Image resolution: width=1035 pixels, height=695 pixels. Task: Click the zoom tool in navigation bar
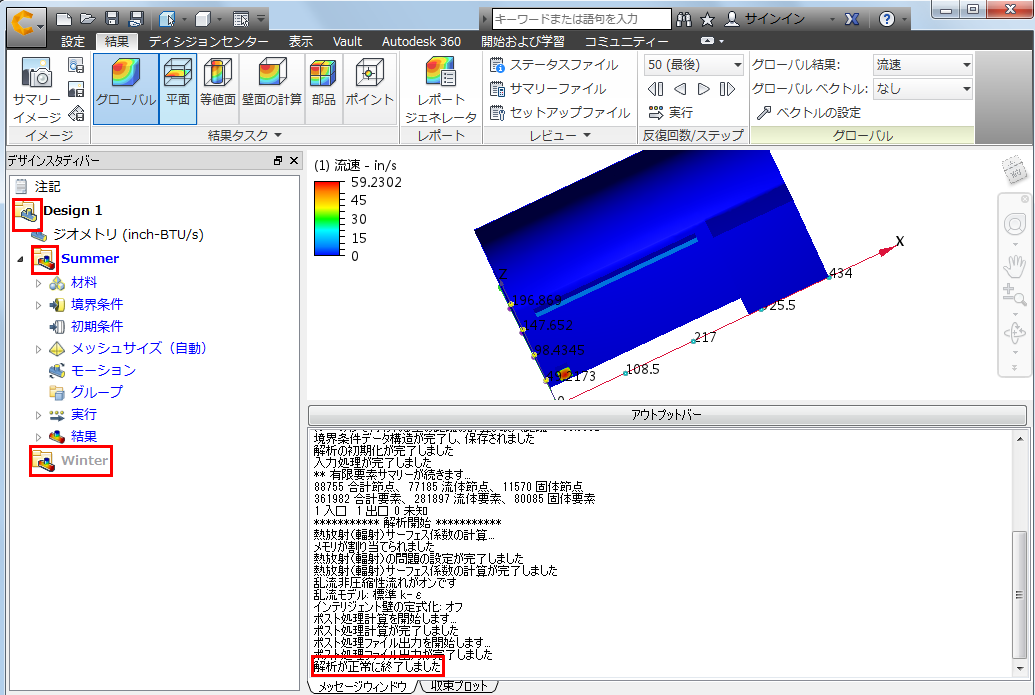(x=1015, y=295)
